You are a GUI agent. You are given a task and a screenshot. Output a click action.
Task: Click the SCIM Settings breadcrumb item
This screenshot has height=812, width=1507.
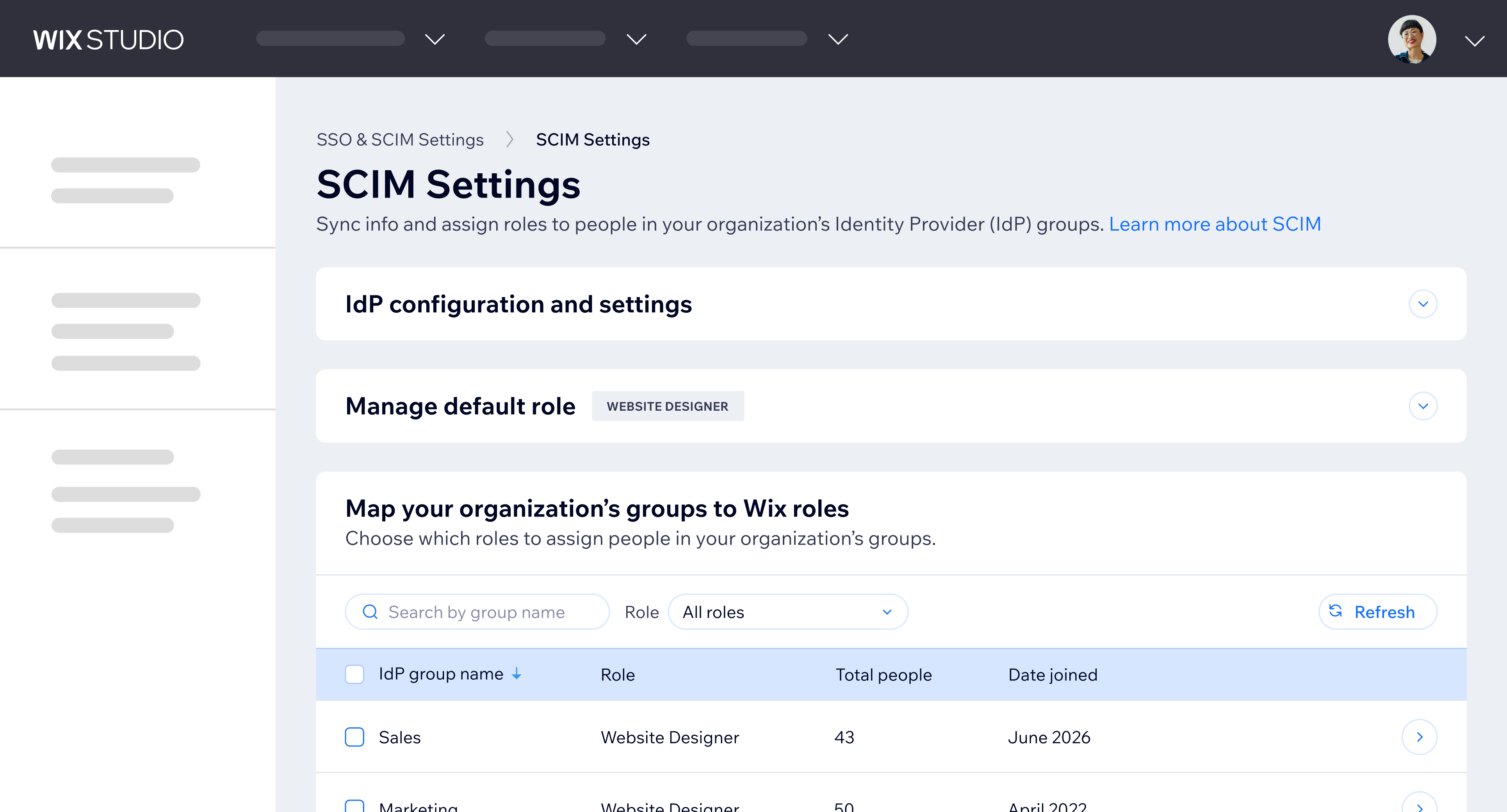[593, 140]
